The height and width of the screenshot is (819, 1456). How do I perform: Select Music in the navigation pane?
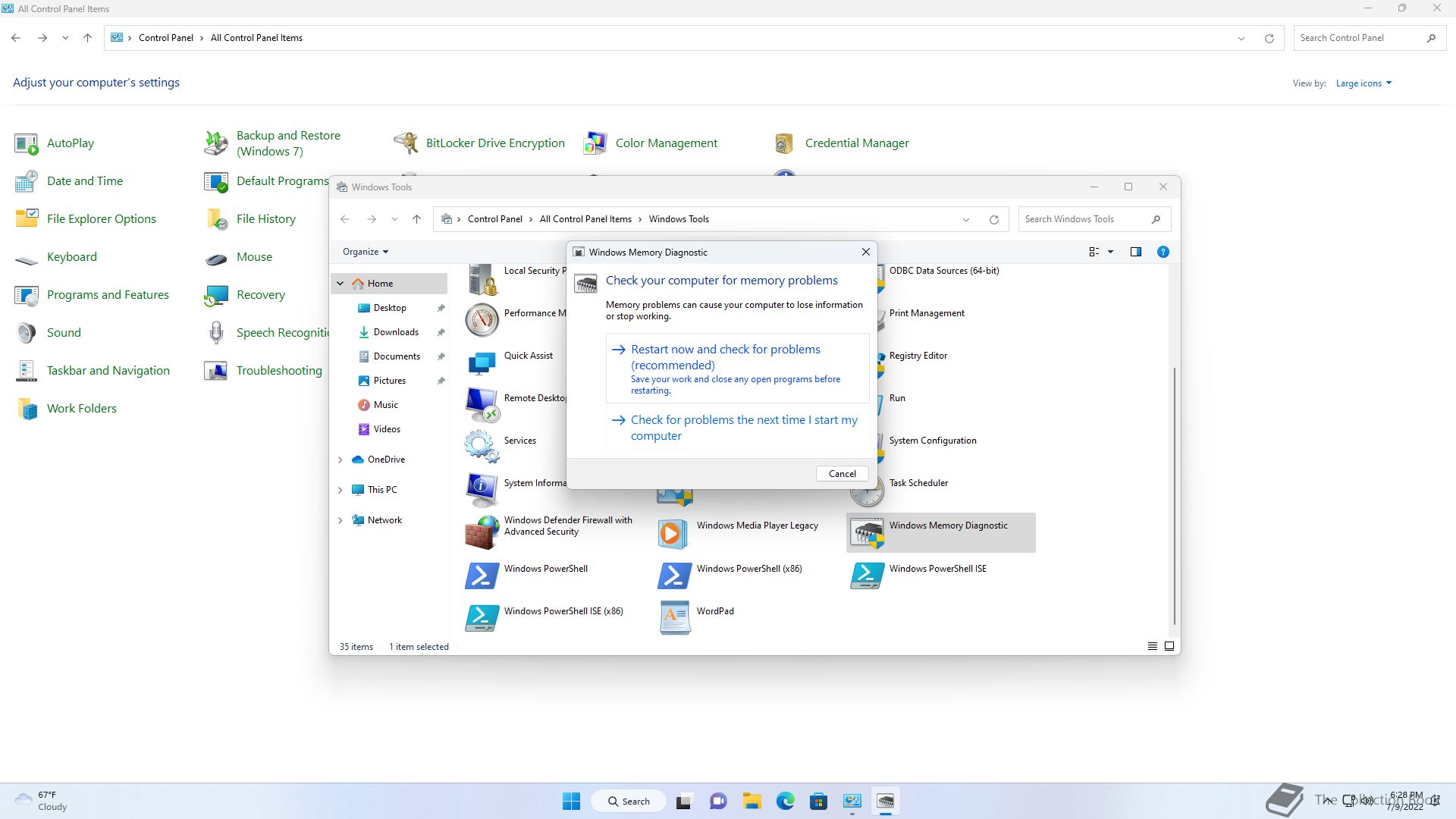pyautogui.click(x=386, y=405)
